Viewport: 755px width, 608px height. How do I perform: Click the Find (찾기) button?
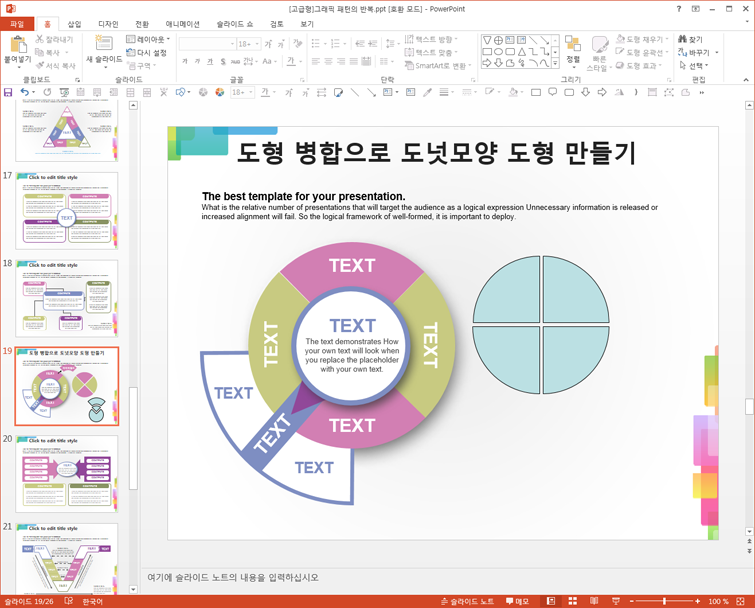pos(690,39)
